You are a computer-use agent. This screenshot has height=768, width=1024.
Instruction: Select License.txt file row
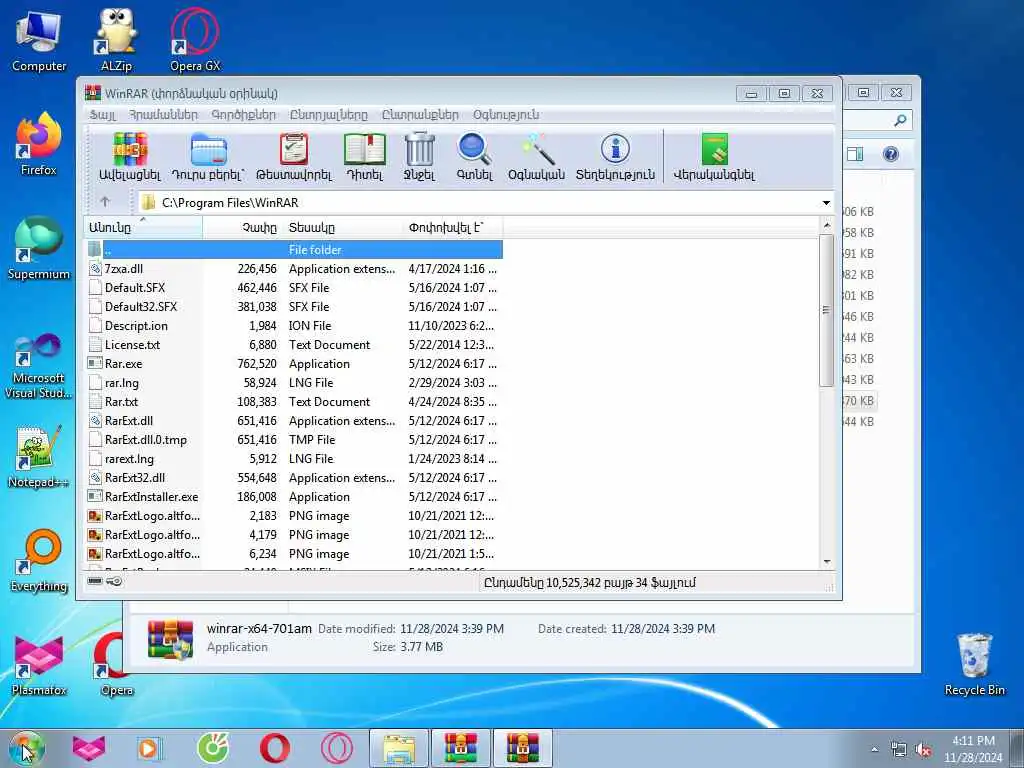click(294, 344)
